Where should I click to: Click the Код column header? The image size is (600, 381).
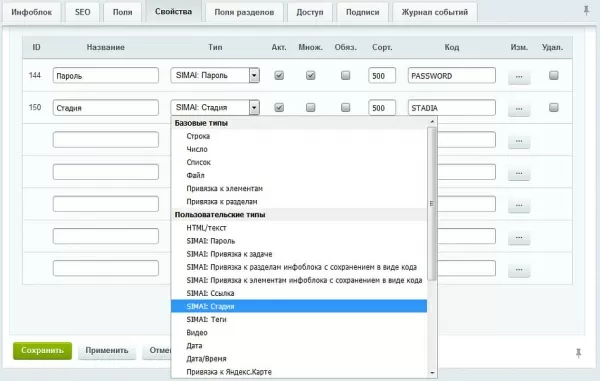(452, 47)
